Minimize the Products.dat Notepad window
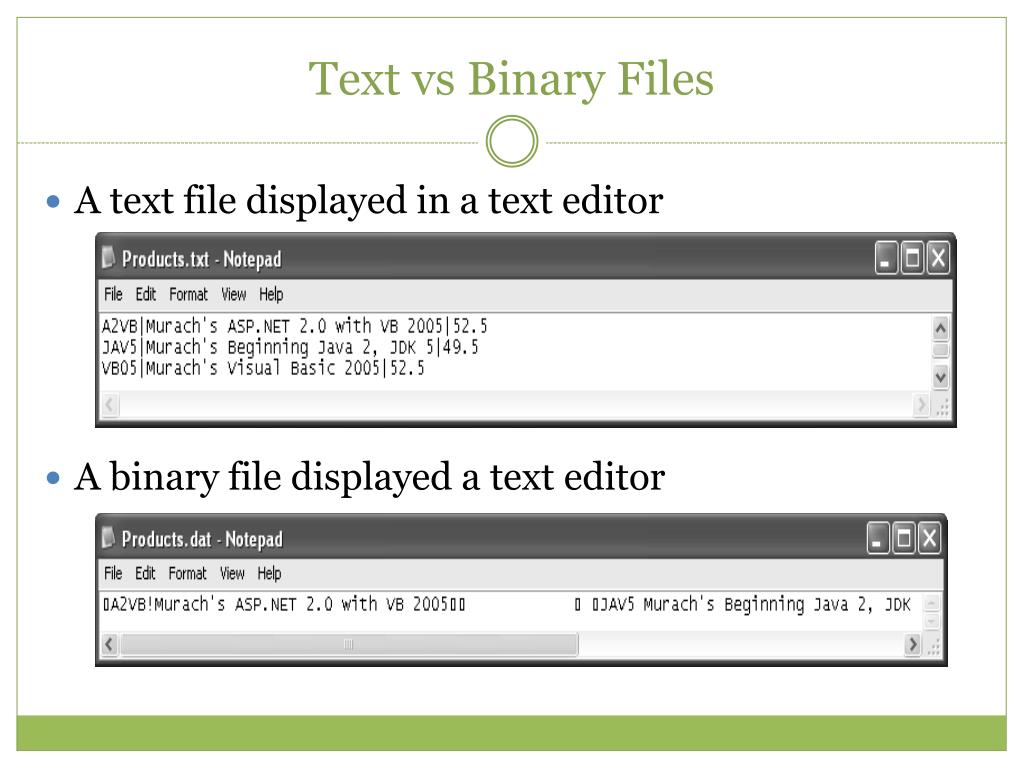 click(878, 538)
